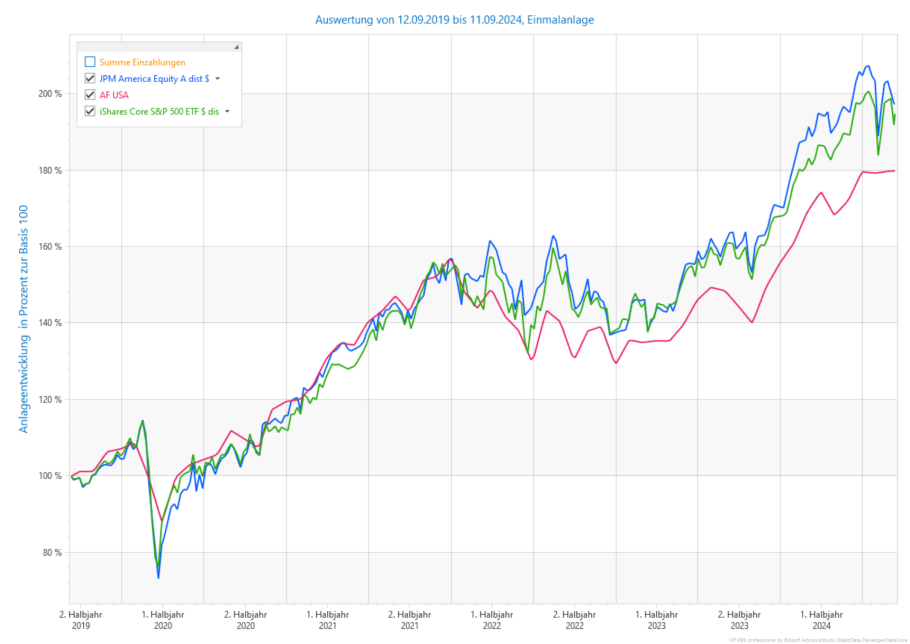Viewport: 910px width, 644px height.
Task: Click the 140 % y-axis tick label
Action: pyautogui.click(x=49, y=323)
